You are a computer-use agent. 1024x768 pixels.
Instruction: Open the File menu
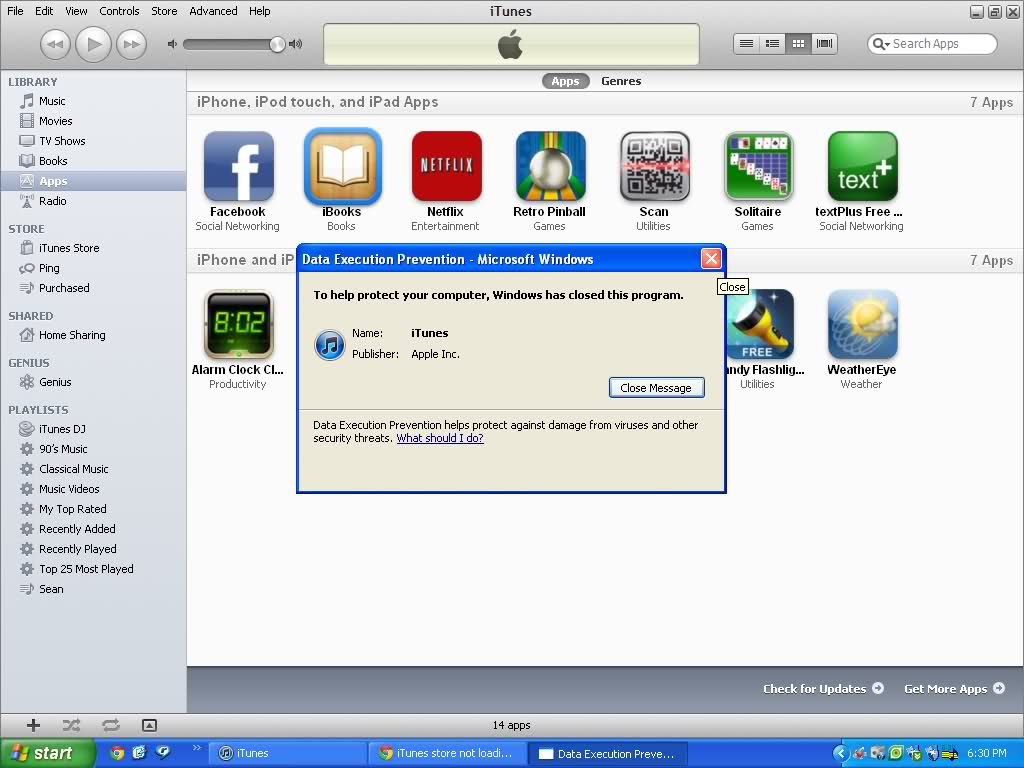(15, 11)
